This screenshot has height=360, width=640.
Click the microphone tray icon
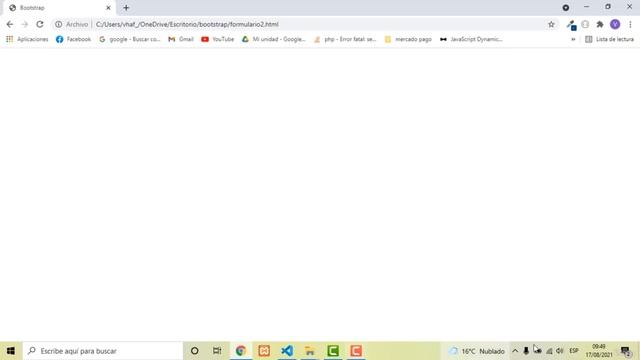coord(526,351)
